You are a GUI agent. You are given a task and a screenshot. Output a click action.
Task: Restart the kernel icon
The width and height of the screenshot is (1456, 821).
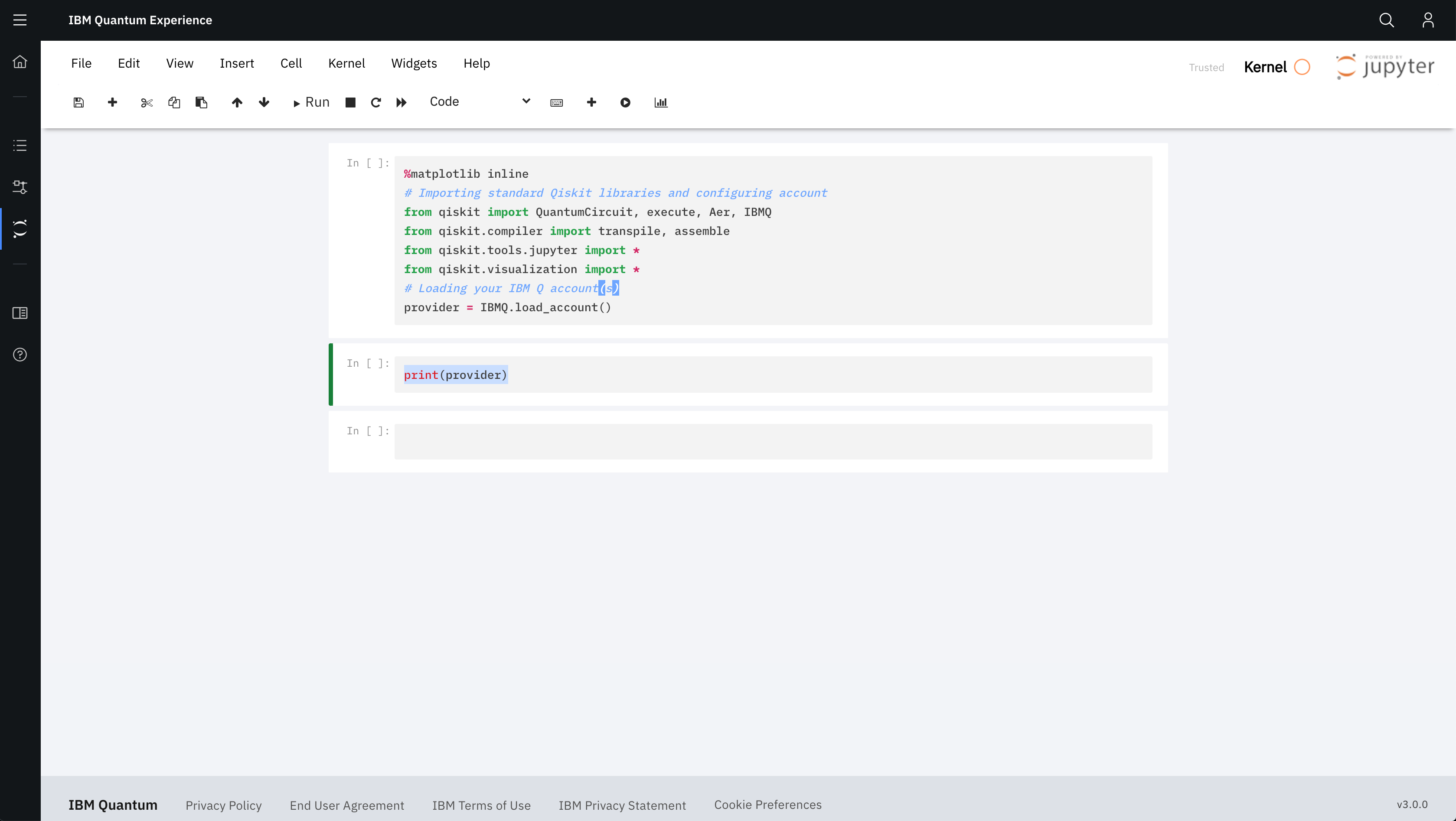(376, 102)
